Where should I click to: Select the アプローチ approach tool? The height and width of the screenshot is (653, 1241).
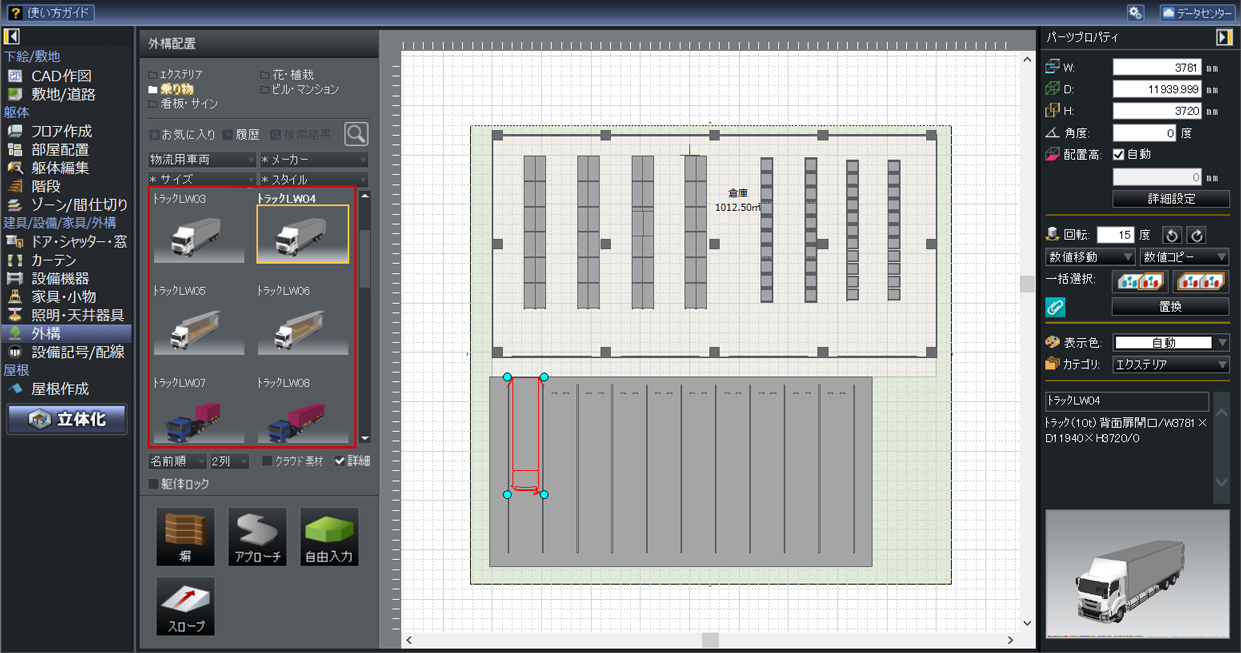click(x=257, y=537)
